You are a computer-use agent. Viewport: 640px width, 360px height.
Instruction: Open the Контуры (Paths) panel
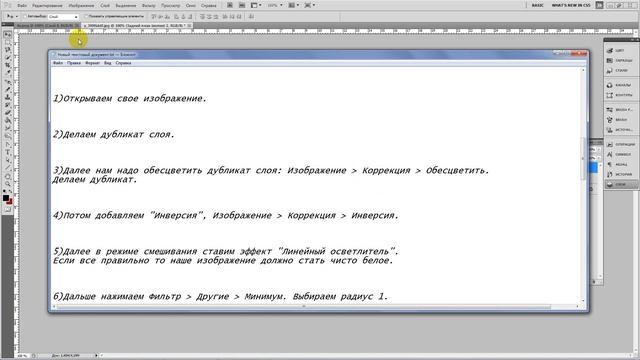pyautogui.click(x=621, y=95)
